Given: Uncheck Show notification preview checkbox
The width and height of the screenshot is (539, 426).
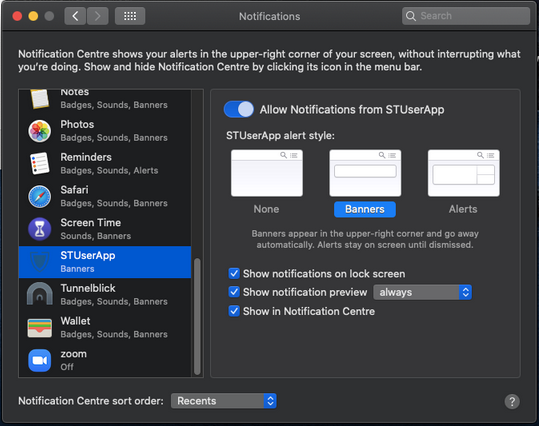Looking at the screenshot, I should (x=234, y=292).
